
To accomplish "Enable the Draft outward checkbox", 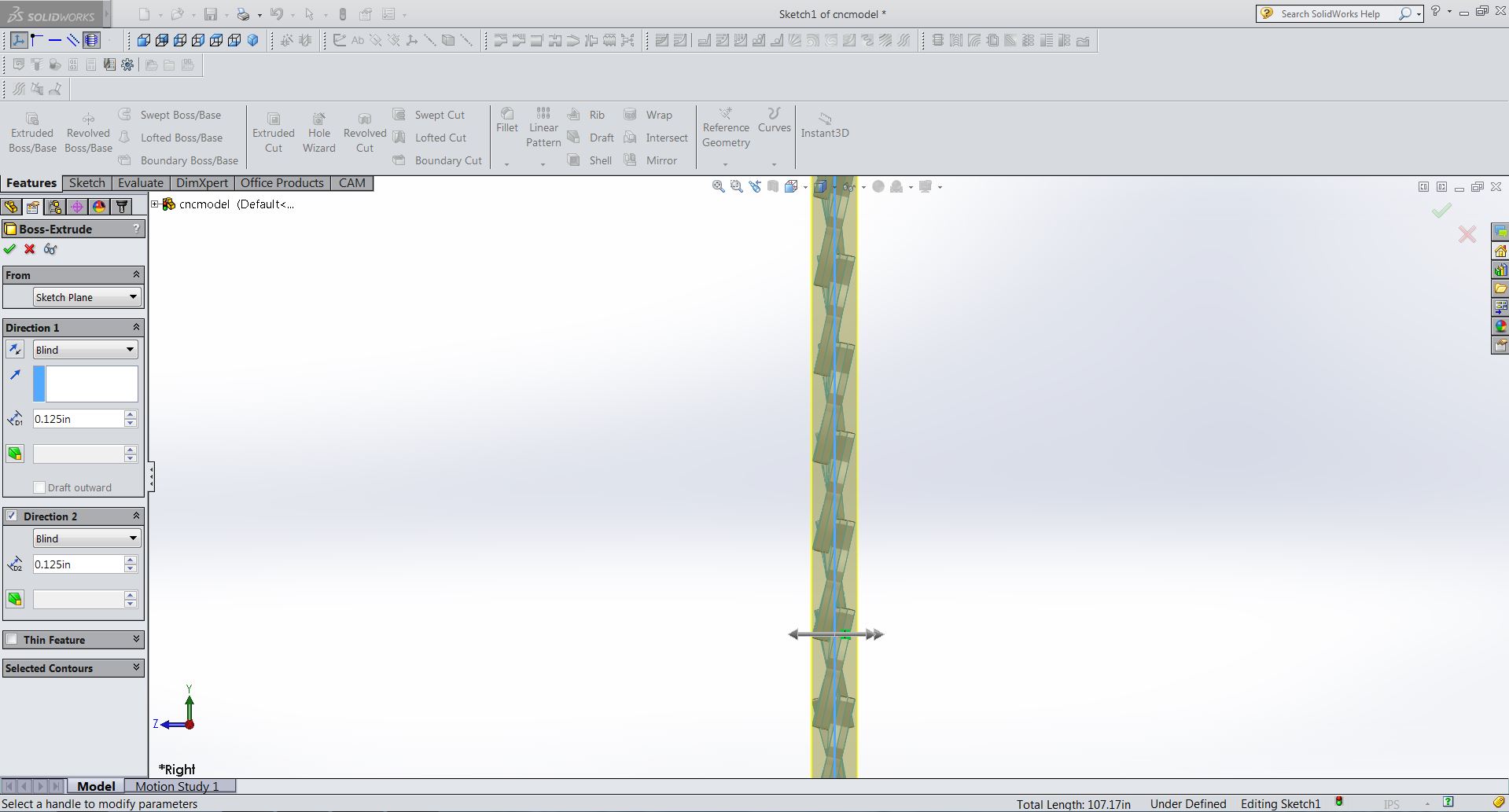I will (39, 487).
